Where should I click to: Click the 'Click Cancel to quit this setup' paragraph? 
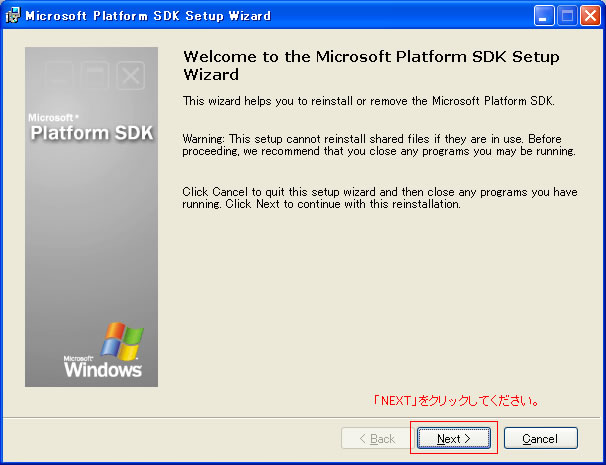[380, 198]
